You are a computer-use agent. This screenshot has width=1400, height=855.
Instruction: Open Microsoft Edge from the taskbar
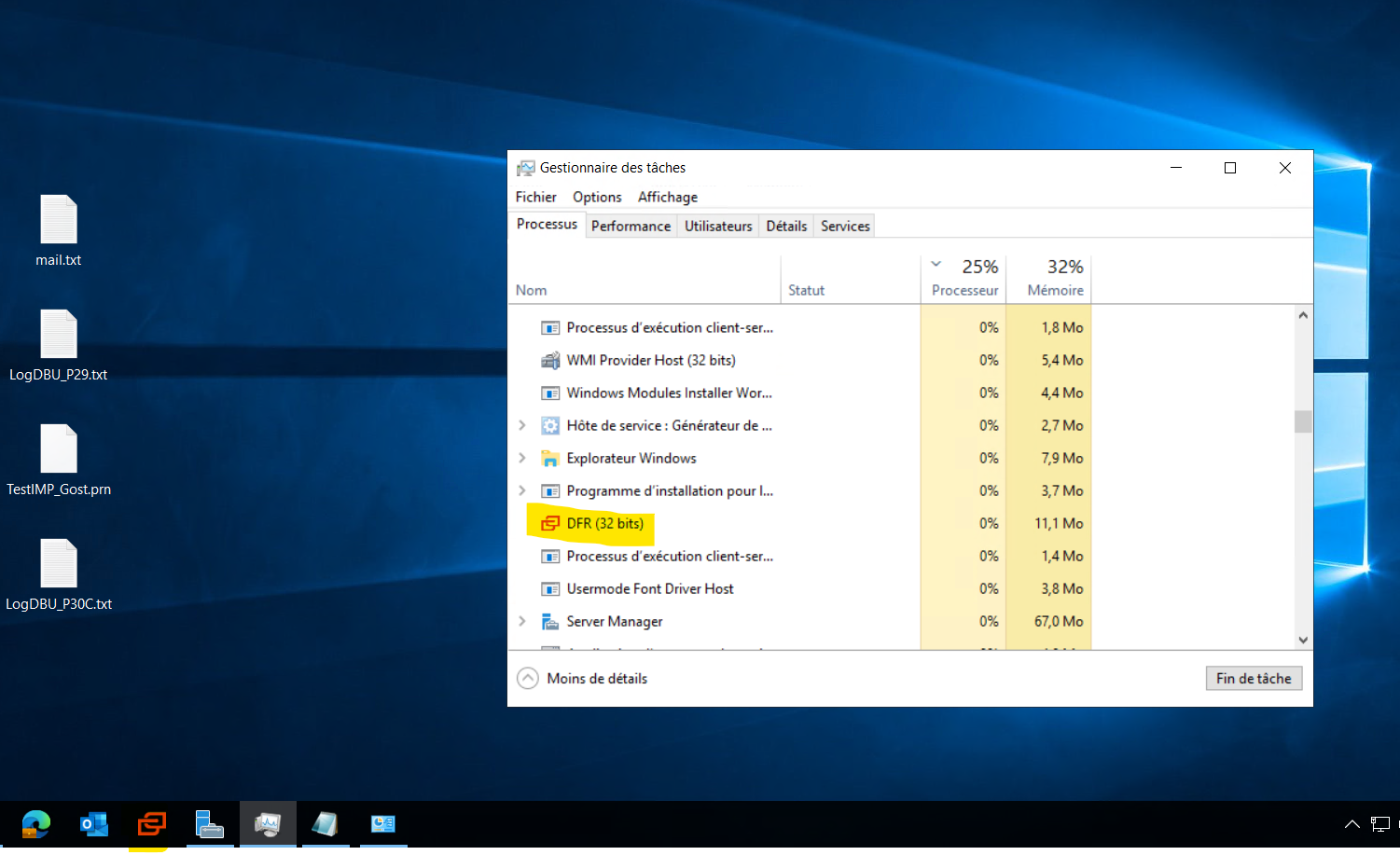(35, 824)
